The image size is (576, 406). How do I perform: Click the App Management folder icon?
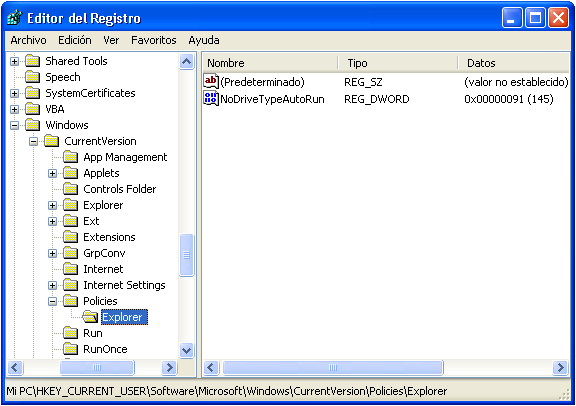coord(71,157)
